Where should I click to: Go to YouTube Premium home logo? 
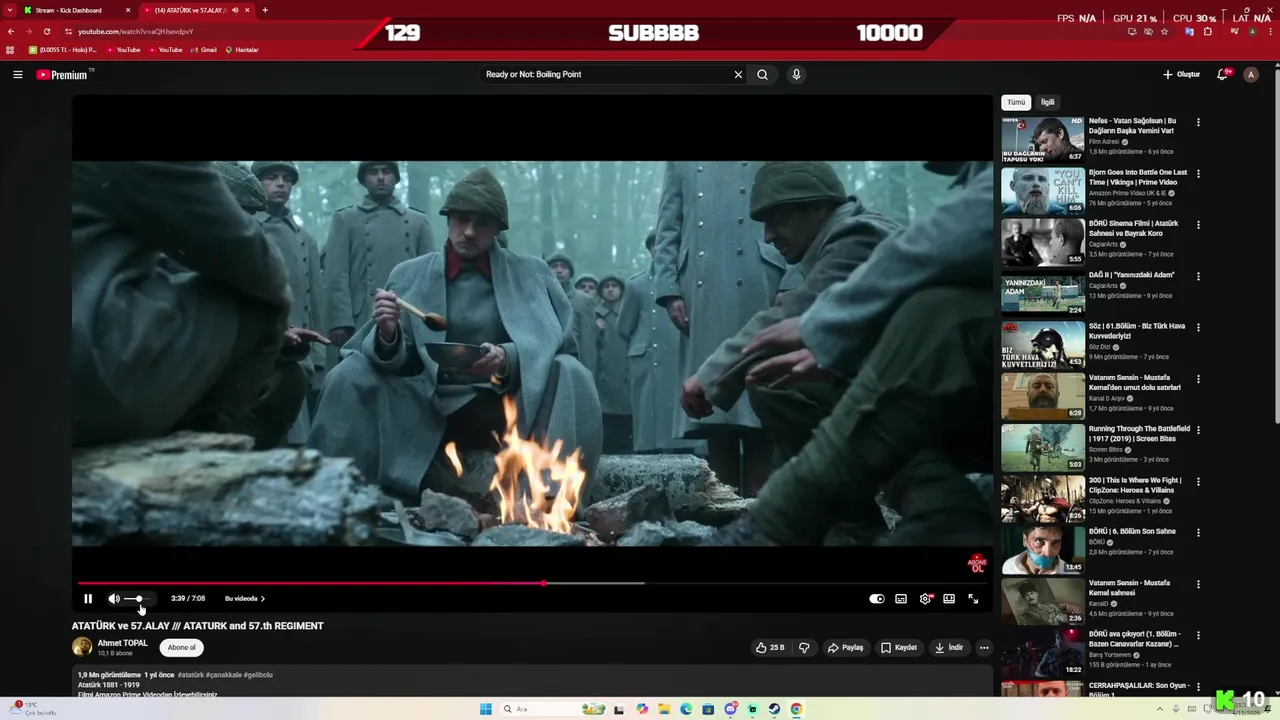pos(62,75)
